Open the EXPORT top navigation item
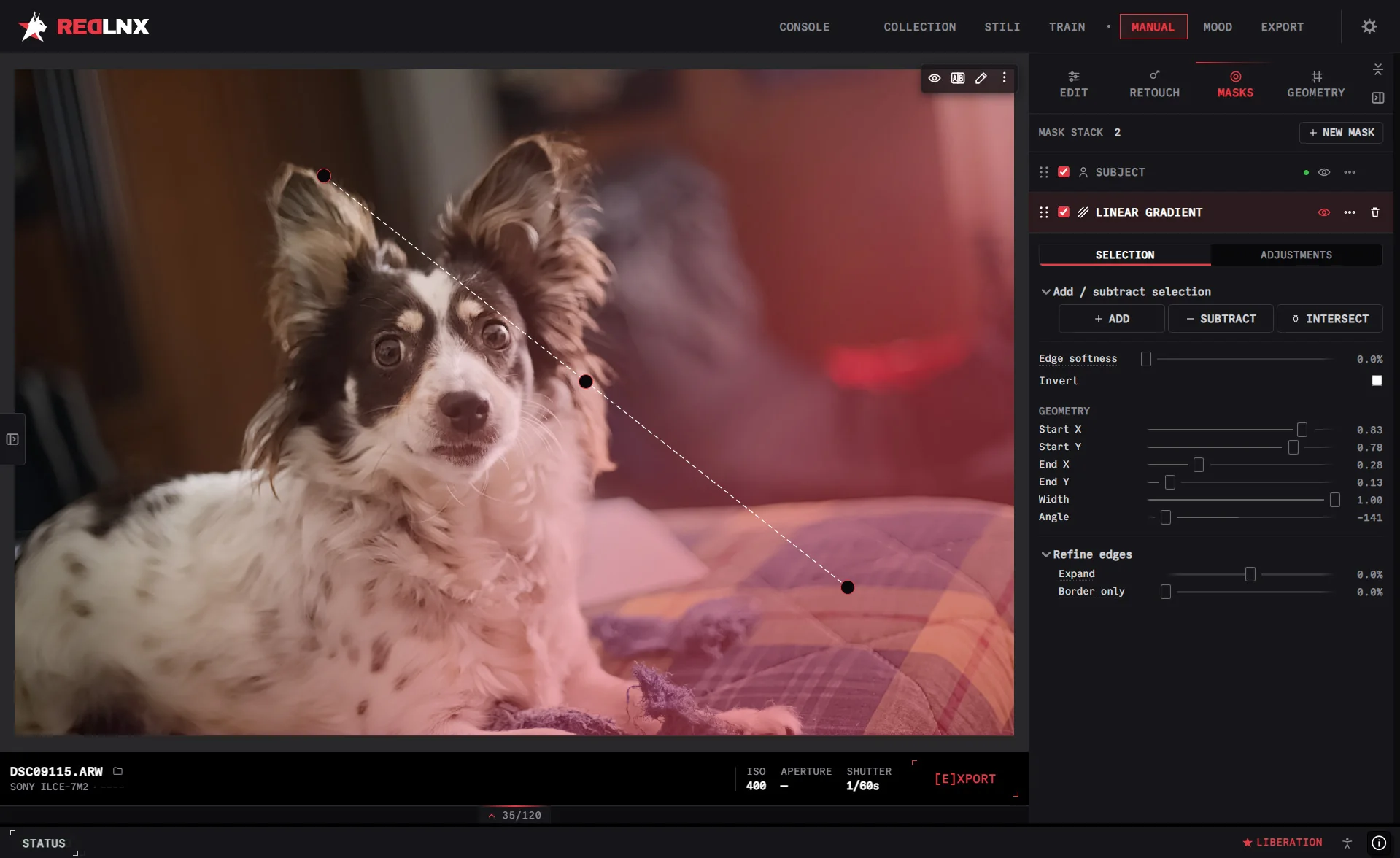Screen dimensions: 1400x858 pyautogui.click(x=1283, y=27)
